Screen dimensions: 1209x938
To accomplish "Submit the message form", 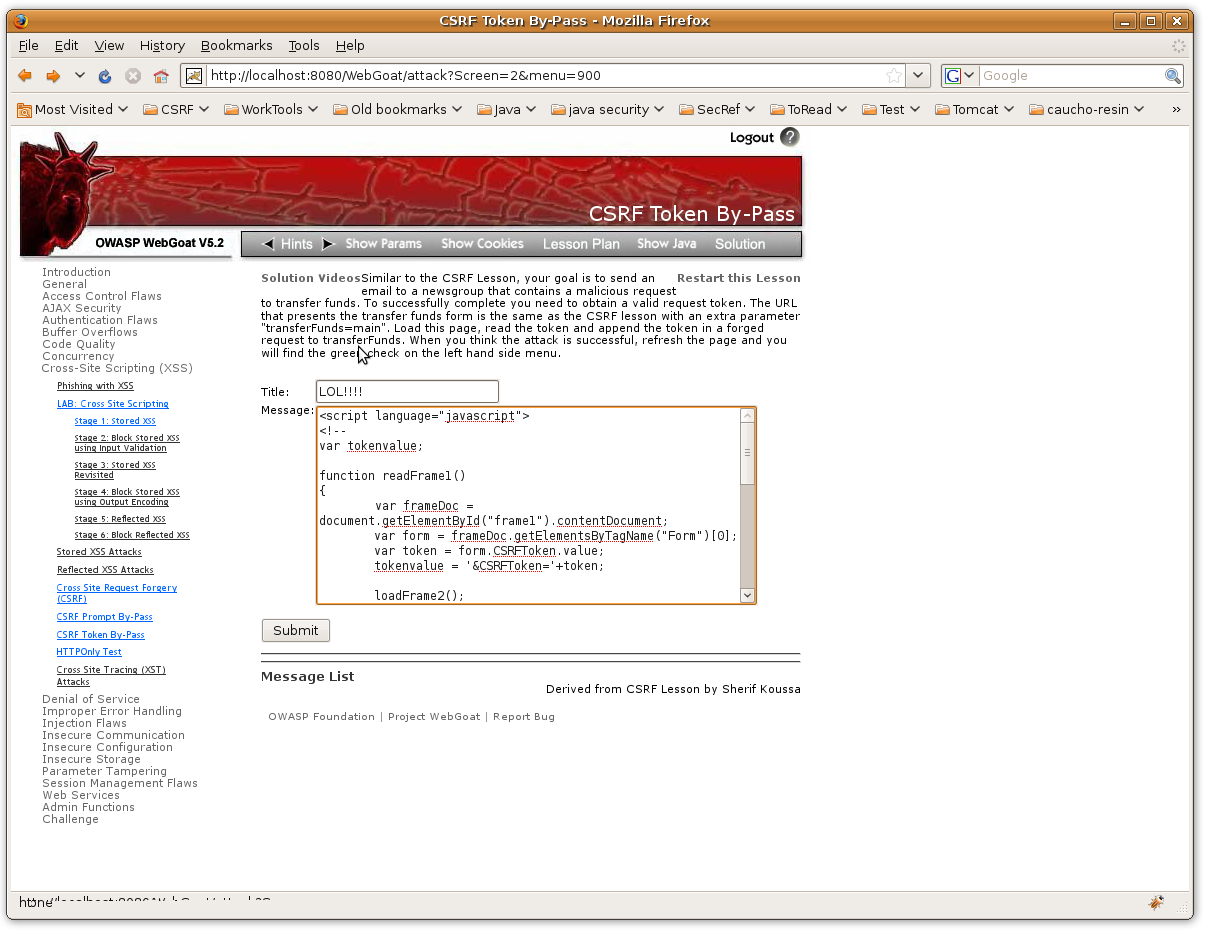I will (x=295, y=630).
